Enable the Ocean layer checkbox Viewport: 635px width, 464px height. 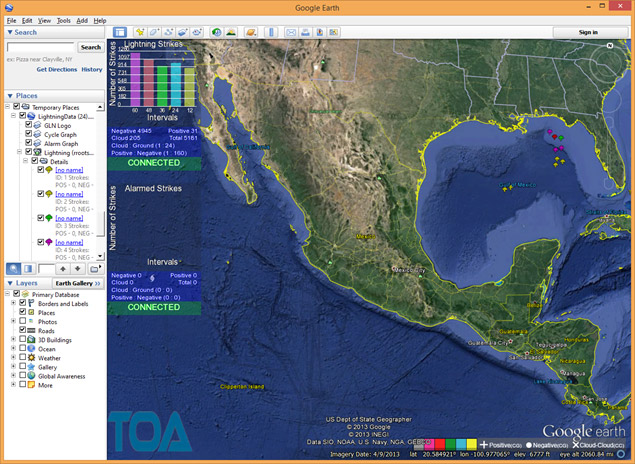pyautogui.click(x=23, y=348)
